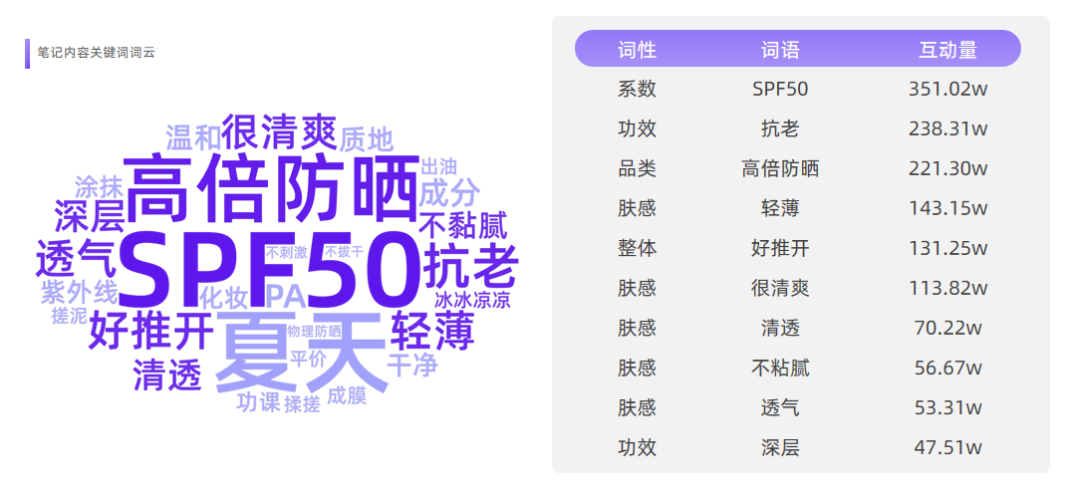This screenshot has width=1080, height=495.
Task: Click the word 出油
Action: (x=438, y=165)
